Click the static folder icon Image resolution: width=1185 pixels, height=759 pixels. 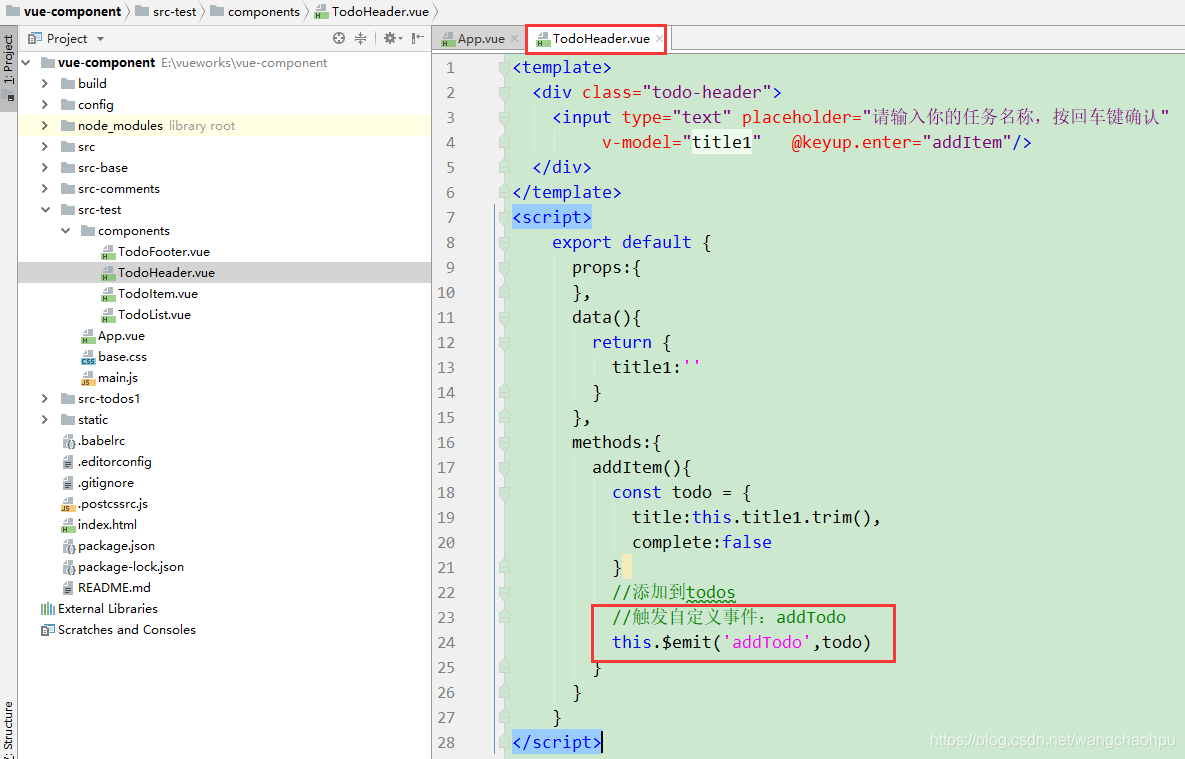67,420
